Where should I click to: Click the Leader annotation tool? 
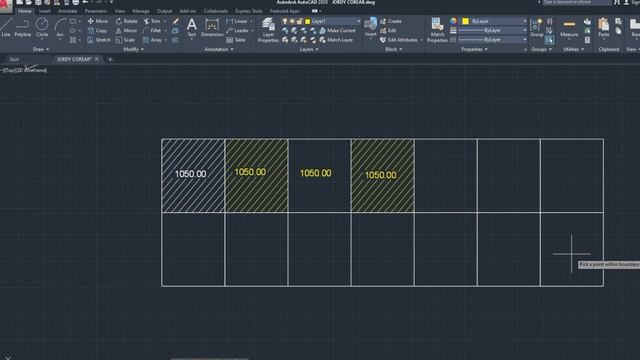pyautogui.click(x=238, y=31)
